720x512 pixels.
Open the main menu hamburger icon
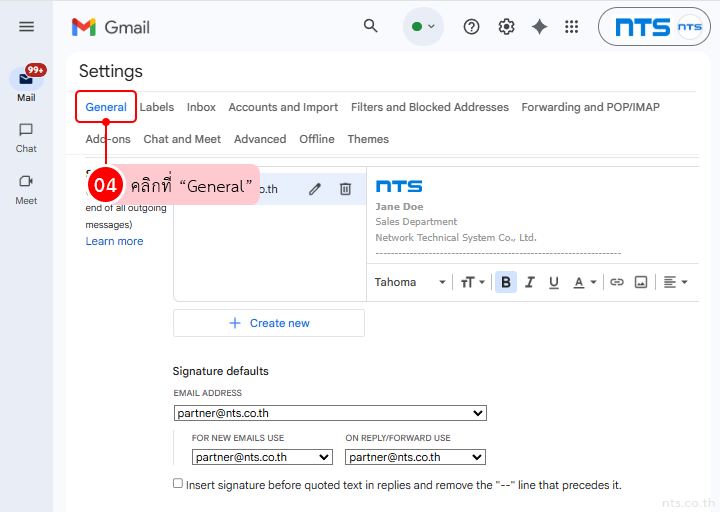pyautogui.click(x=26, y=27)
